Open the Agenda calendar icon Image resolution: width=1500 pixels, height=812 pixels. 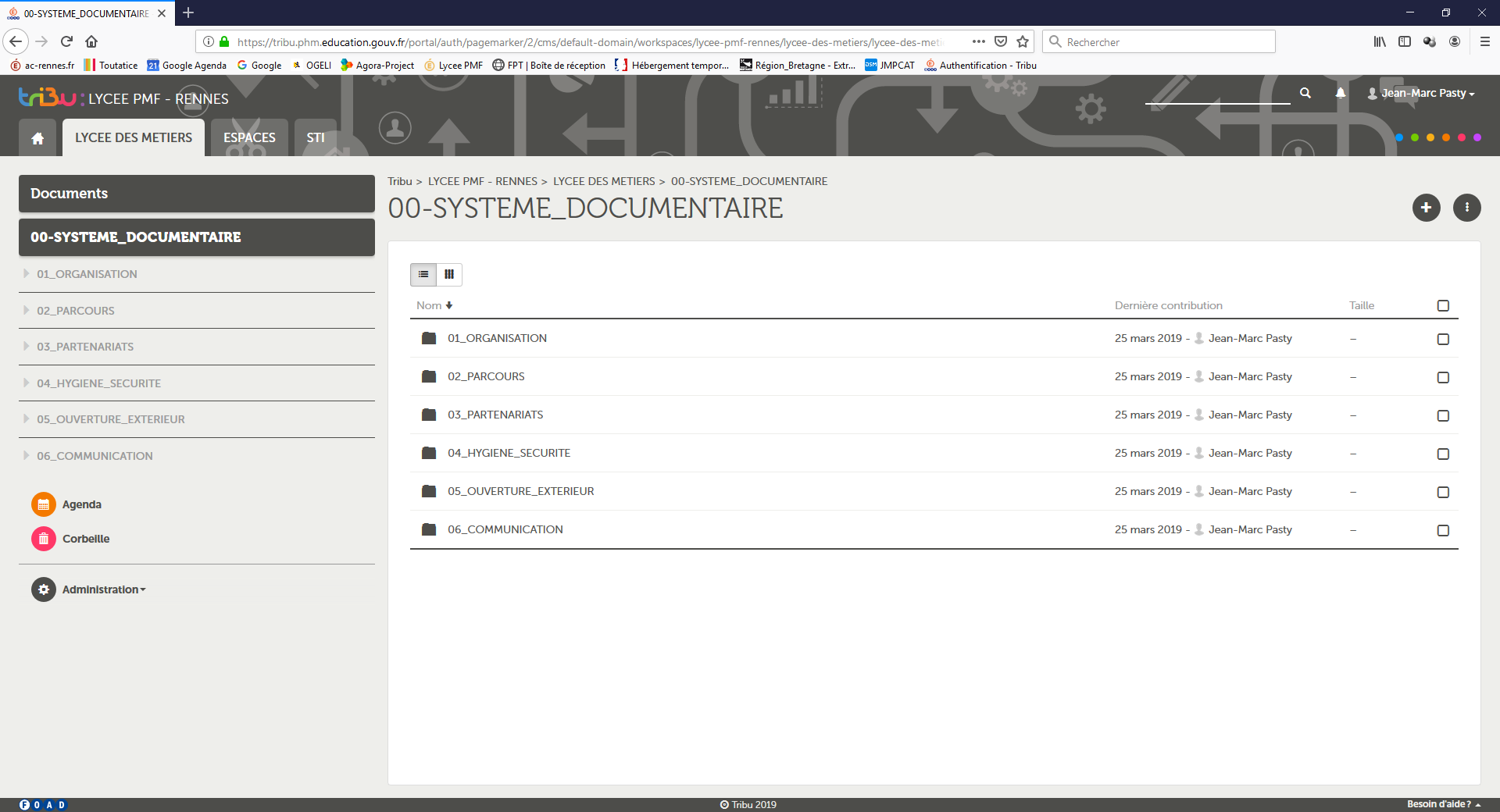(44, 504)
